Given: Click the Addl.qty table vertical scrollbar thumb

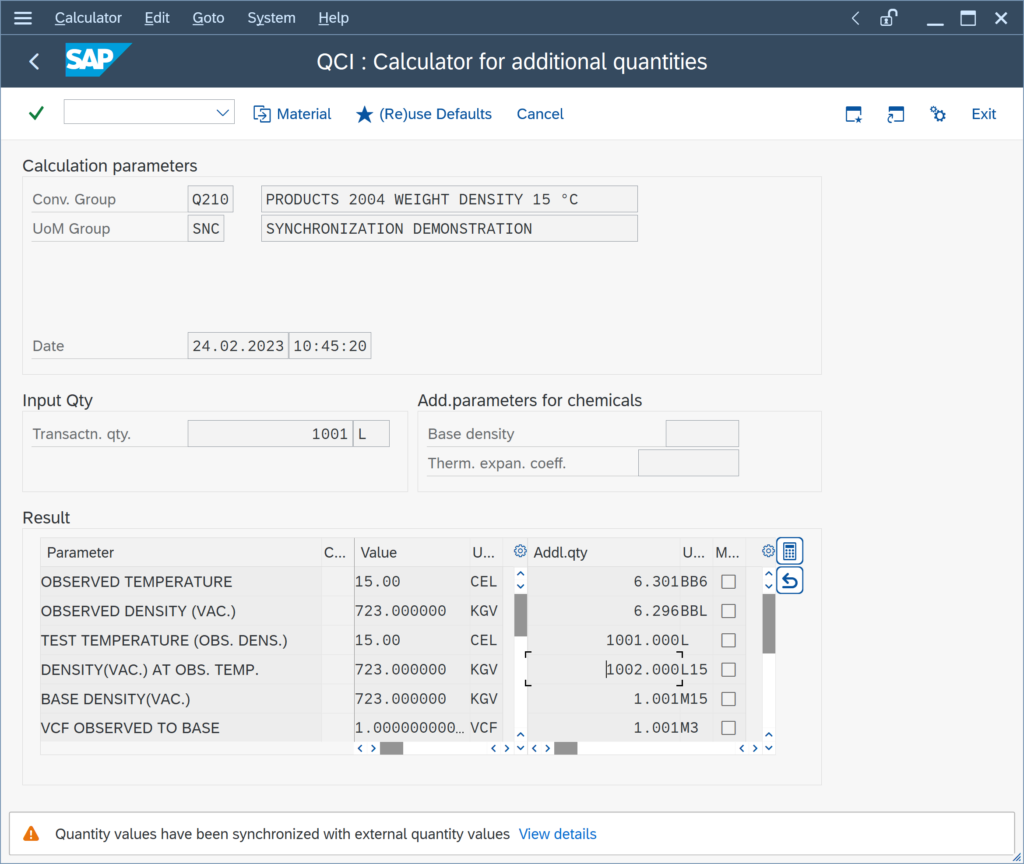Looking at the screenshot, I should (x=769, y=624).
